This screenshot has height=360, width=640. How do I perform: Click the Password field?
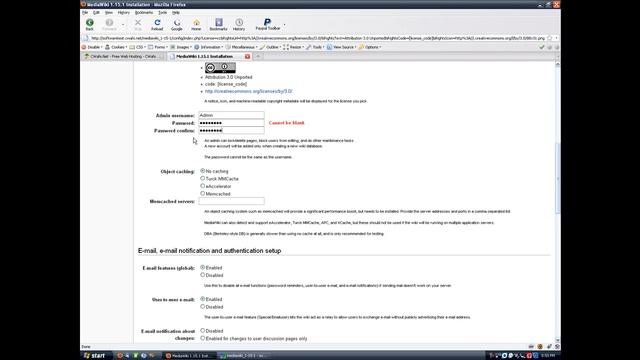(231, 123)
